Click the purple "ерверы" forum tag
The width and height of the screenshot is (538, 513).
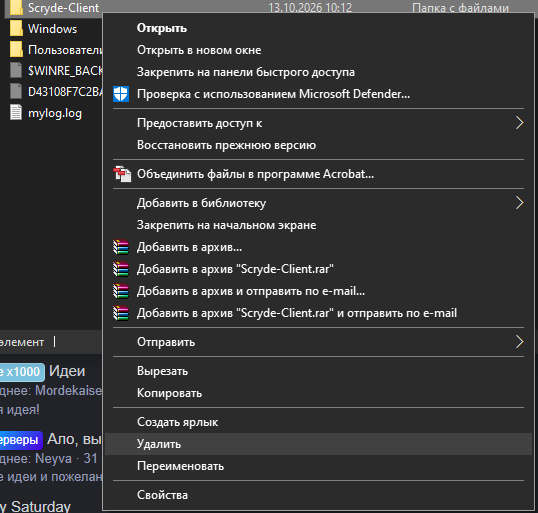click(x=21, y=440)
